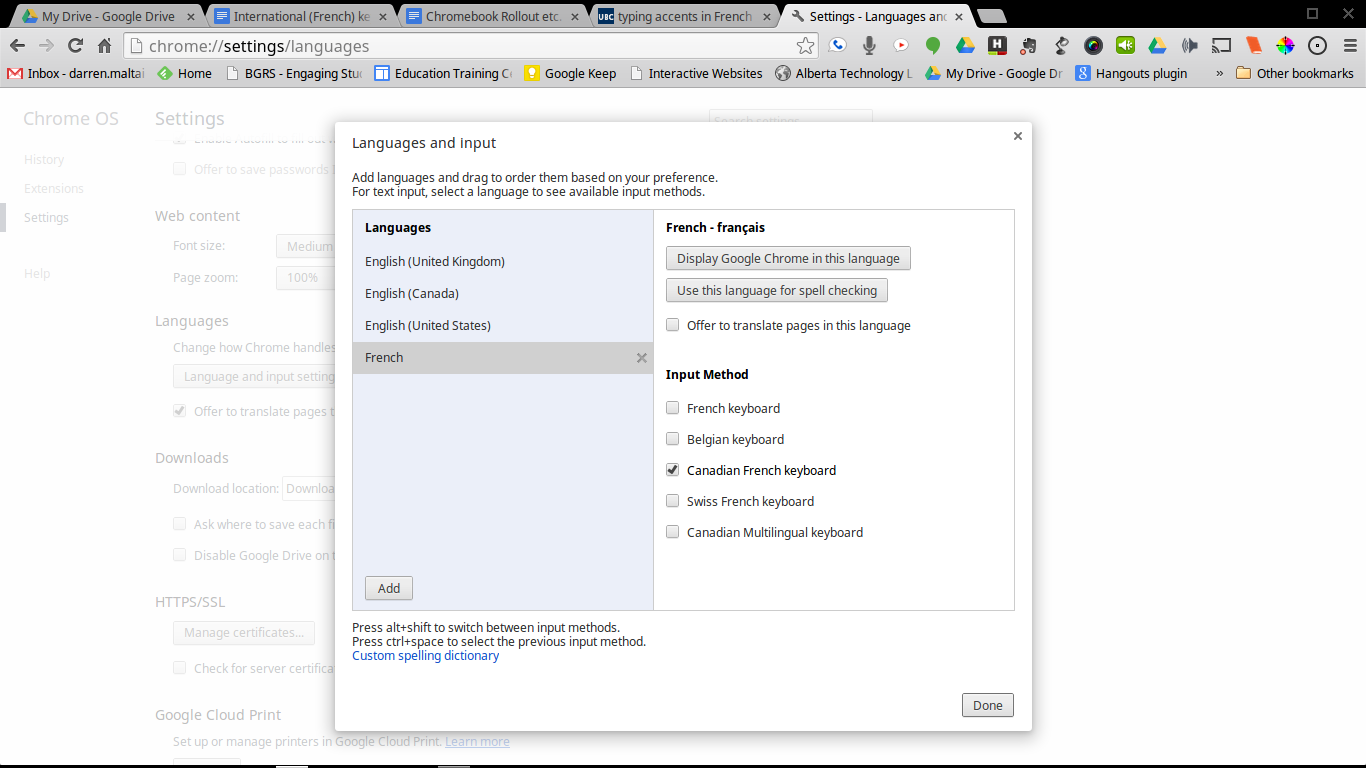Open the camera lens extension icon
The image size is (1366, 768).
pos(1093,45)
